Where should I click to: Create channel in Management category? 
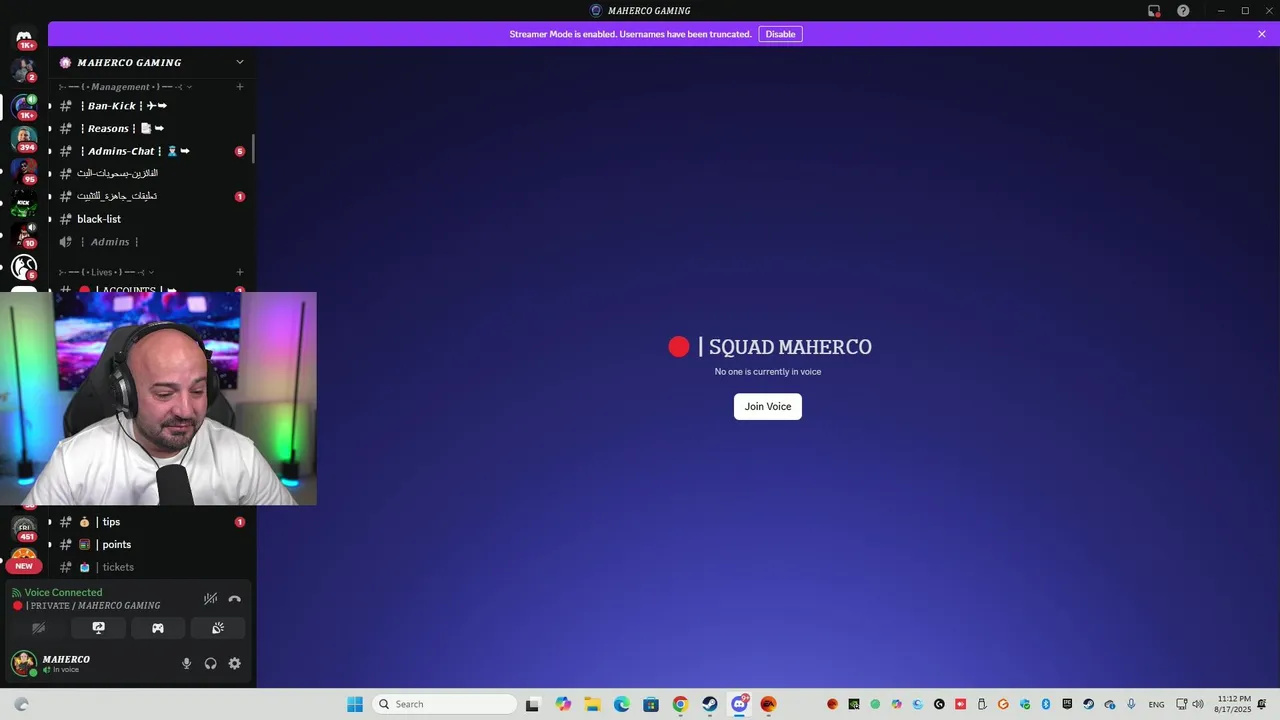point(240,87)
